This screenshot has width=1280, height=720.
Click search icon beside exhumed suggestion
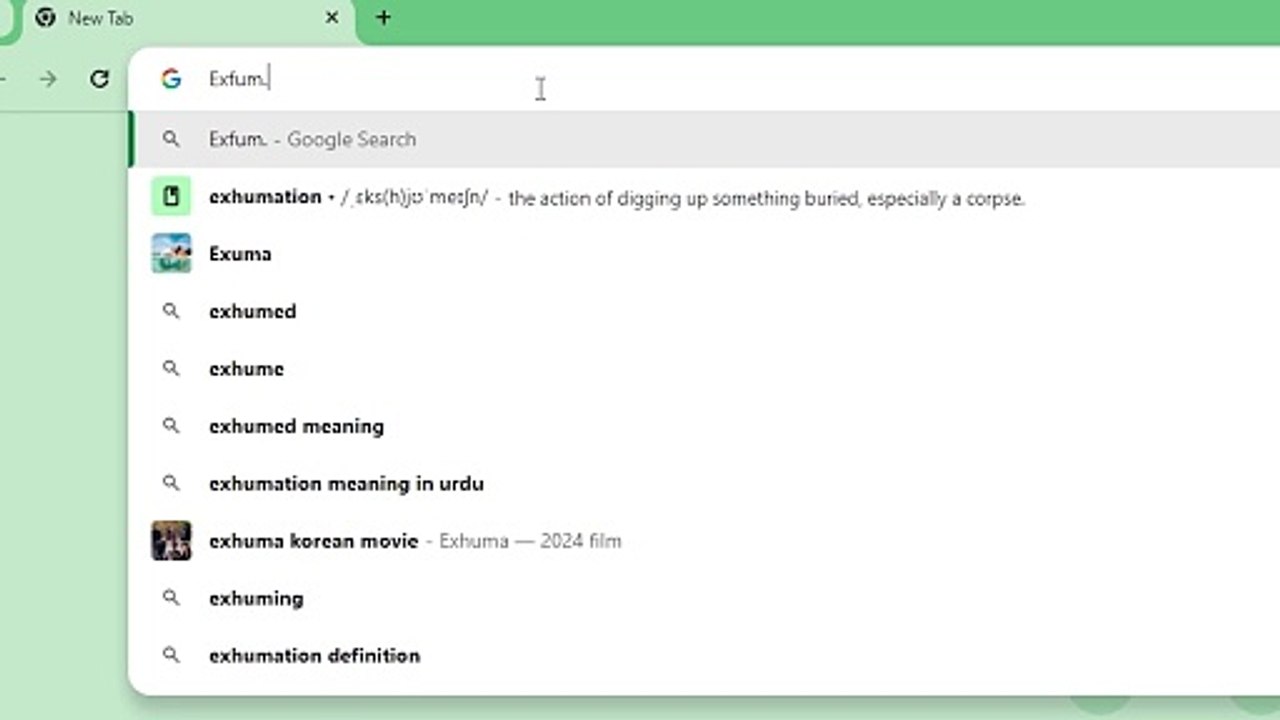pos(171,311)
